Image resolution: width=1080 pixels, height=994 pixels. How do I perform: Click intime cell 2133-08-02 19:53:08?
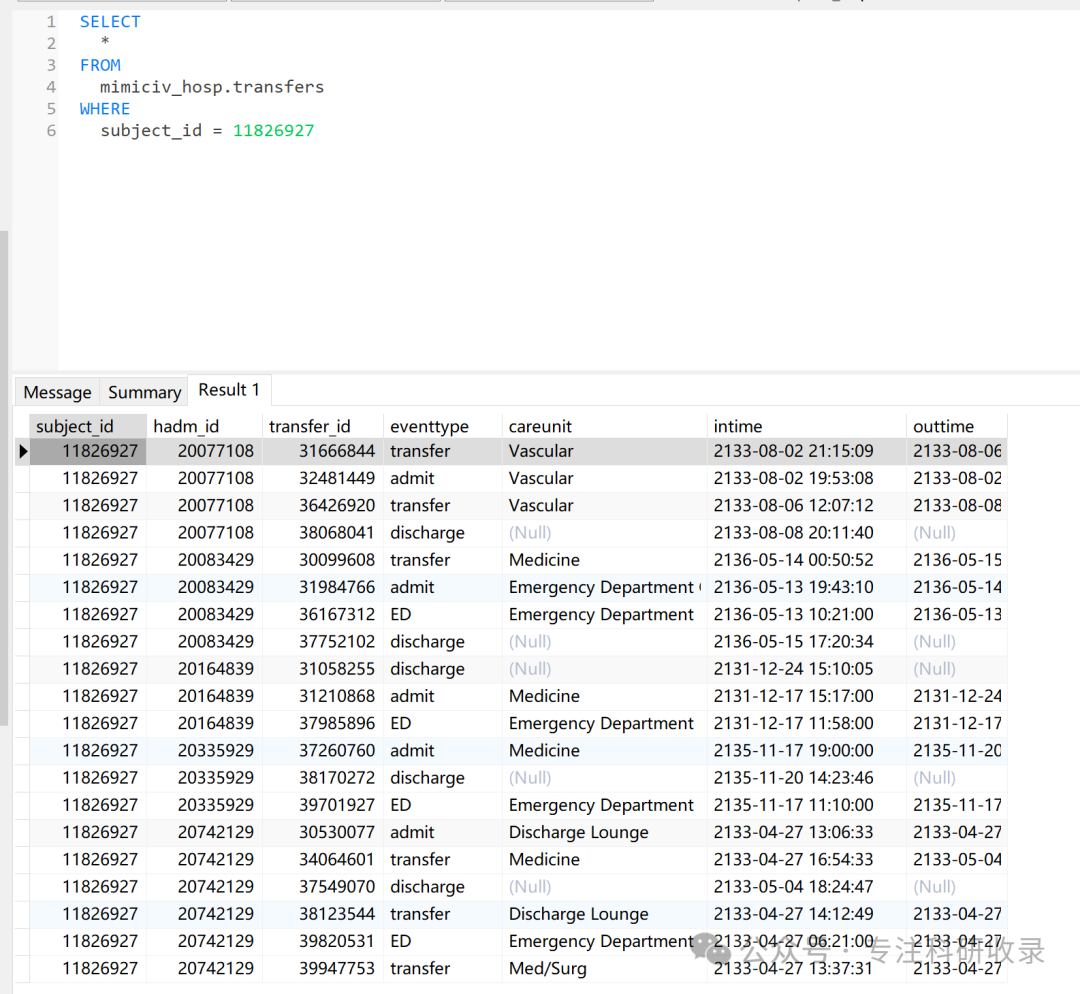[x=807, y=478]
